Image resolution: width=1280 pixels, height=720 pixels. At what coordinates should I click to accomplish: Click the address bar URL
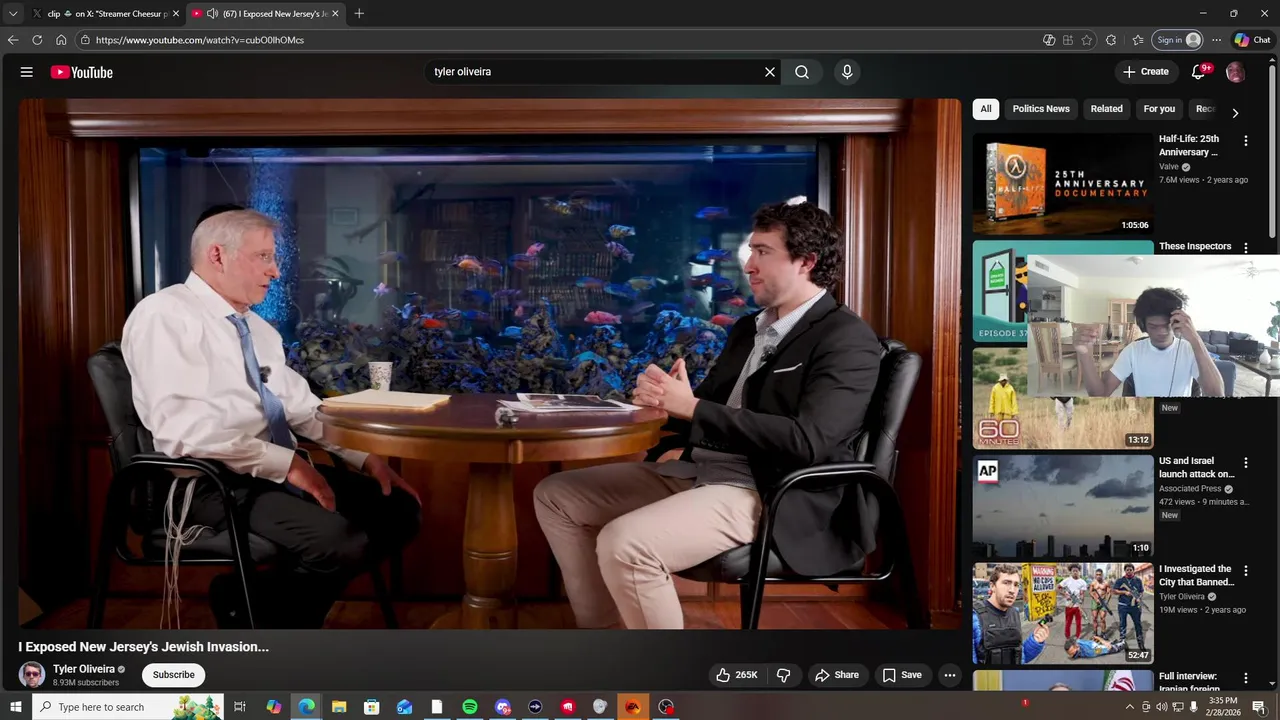pyautogui.click(x=200, y=40)
